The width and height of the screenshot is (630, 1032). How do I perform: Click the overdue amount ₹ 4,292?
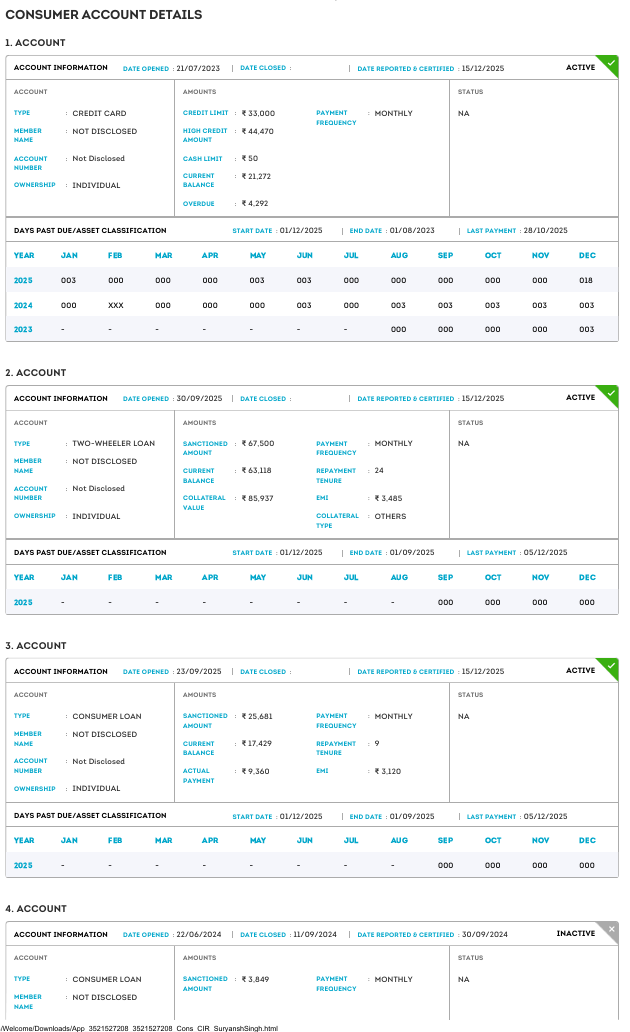pyautogui.click(x=255, y=203)
